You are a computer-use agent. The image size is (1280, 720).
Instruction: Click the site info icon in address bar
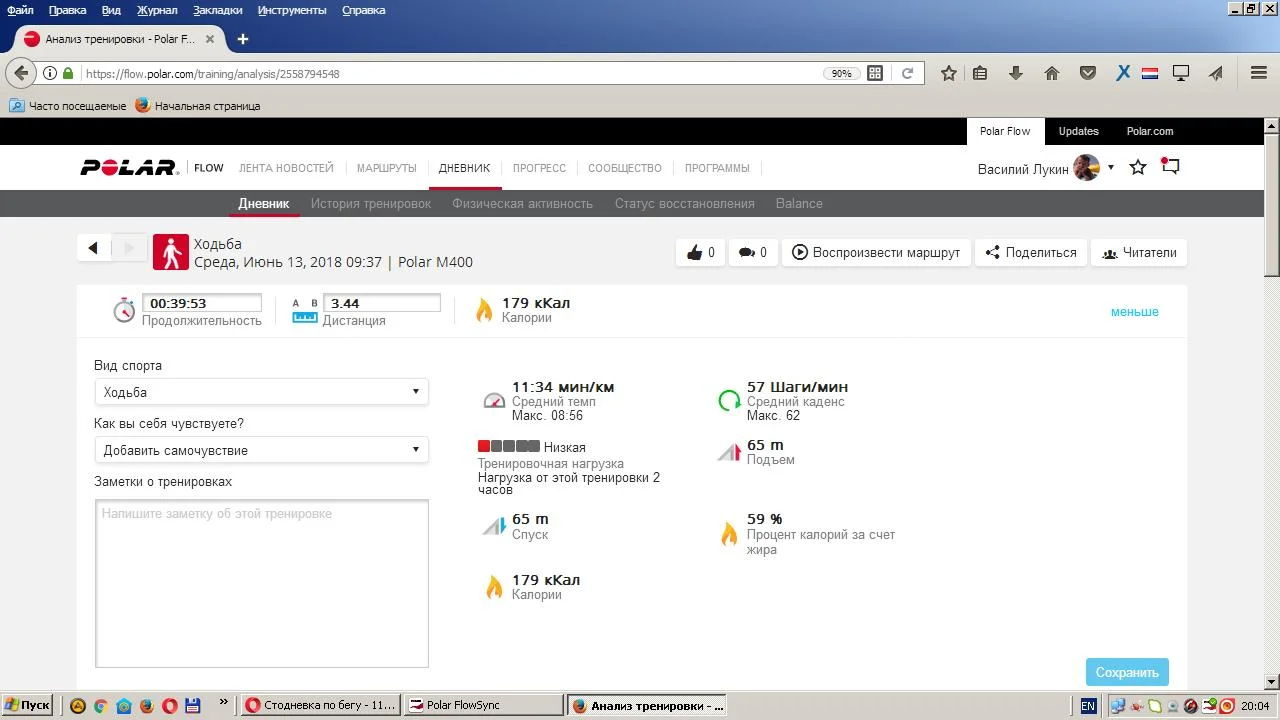click(x=49, y=73)
